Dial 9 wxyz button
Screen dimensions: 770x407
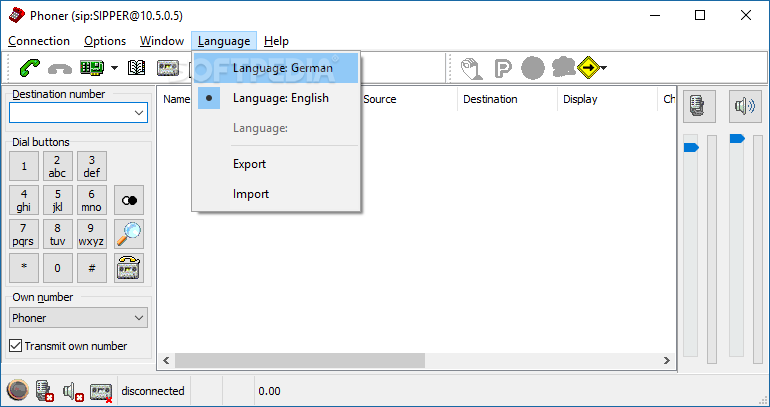pyautogui.click(x=91, y=234)
